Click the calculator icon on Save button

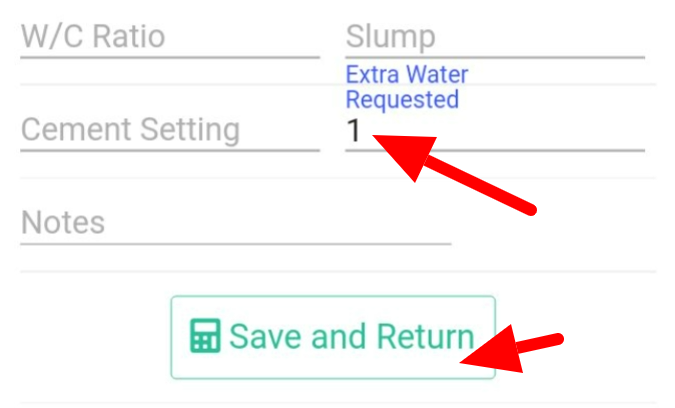click(x=205, y=336)
